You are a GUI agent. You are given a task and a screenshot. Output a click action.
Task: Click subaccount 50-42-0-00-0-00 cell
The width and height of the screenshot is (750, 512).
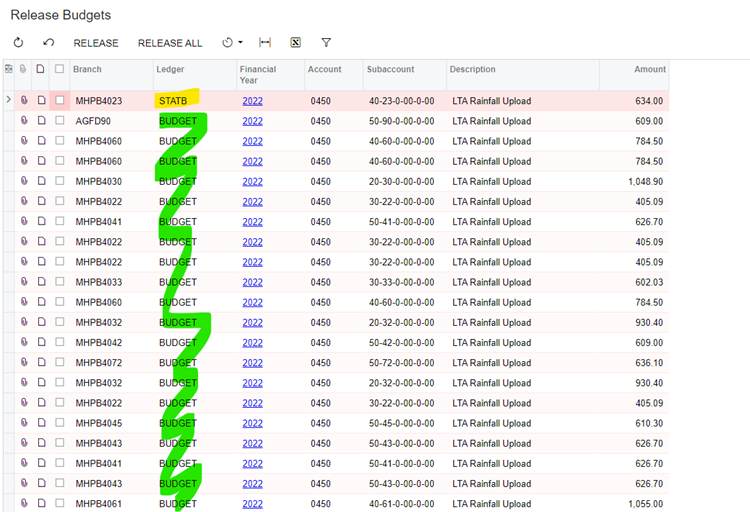click(x=402, y=343)
